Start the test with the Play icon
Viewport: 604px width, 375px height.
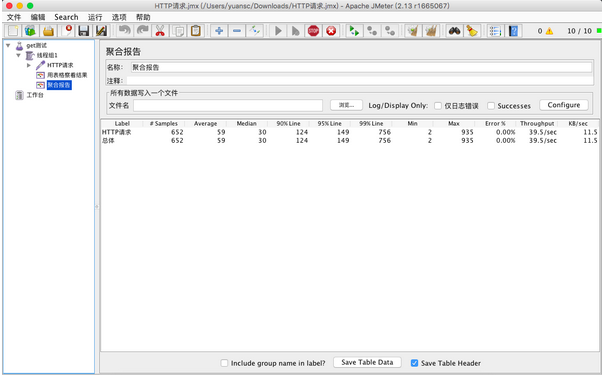(x=278, y=31)
